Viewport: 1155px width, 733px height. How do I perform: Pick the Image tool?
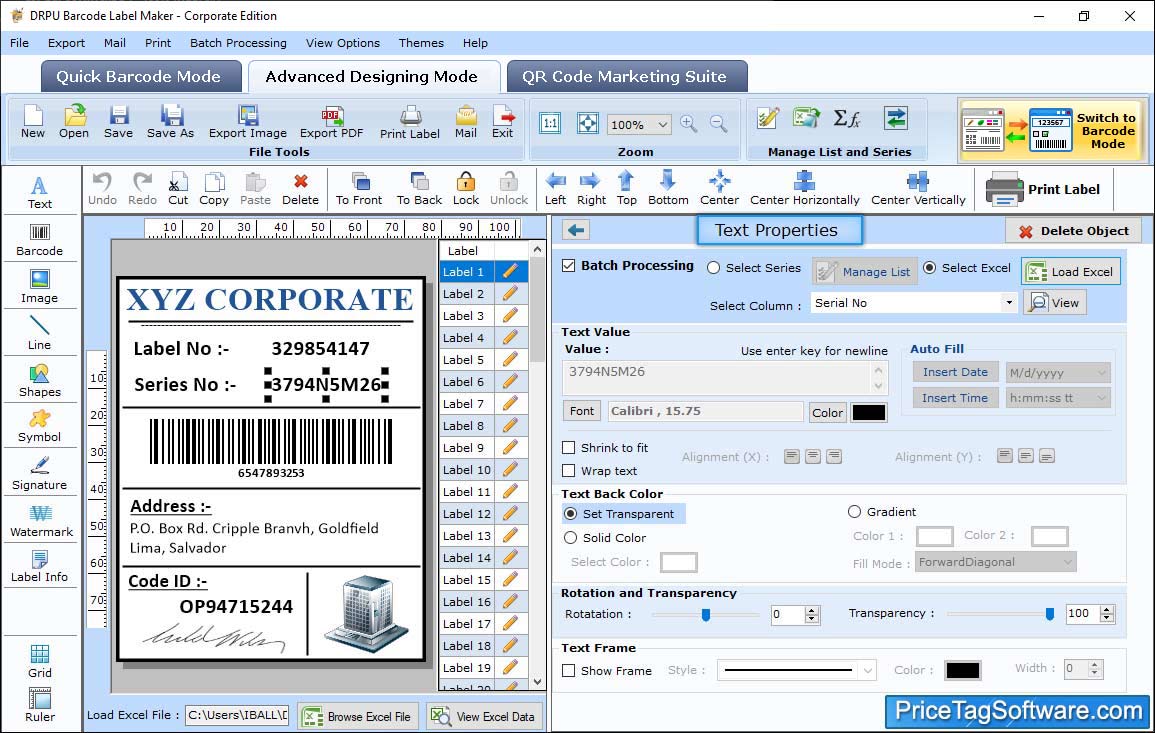coord(40,287)
